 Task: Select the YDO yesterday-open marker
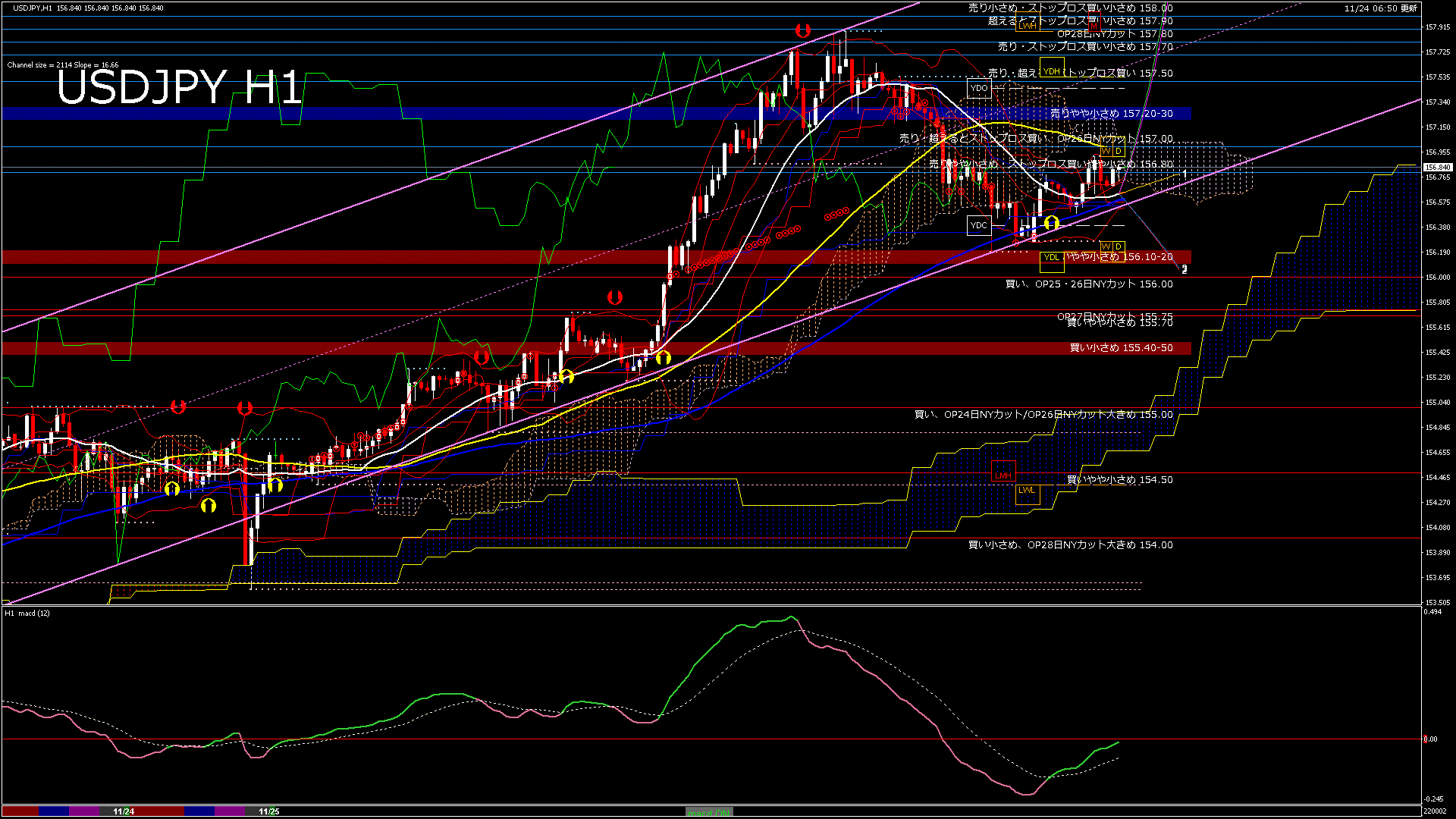[x=979, y=88]
